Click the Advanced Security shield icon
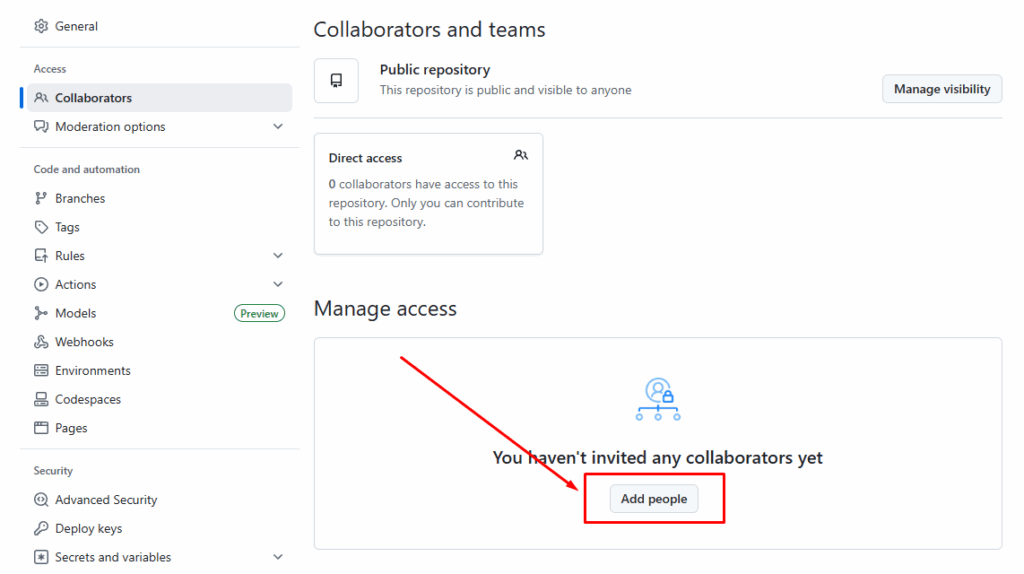 click(41, 500)
